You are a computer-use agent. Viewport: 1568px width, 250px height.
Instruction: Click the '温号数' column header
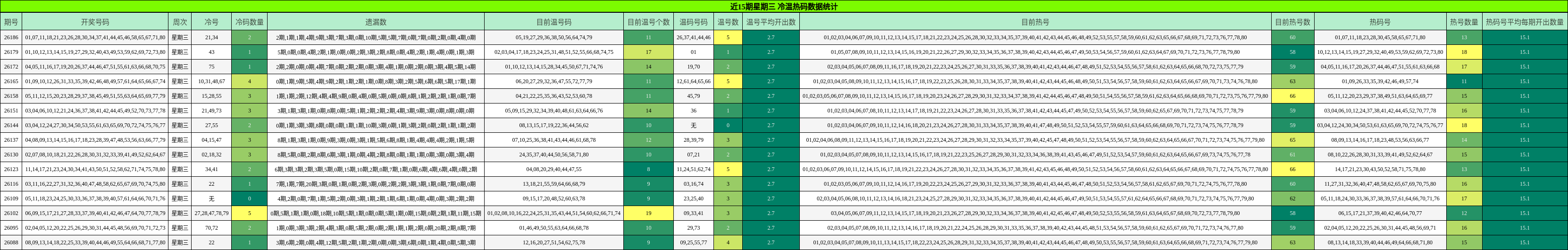pos(728,22)
